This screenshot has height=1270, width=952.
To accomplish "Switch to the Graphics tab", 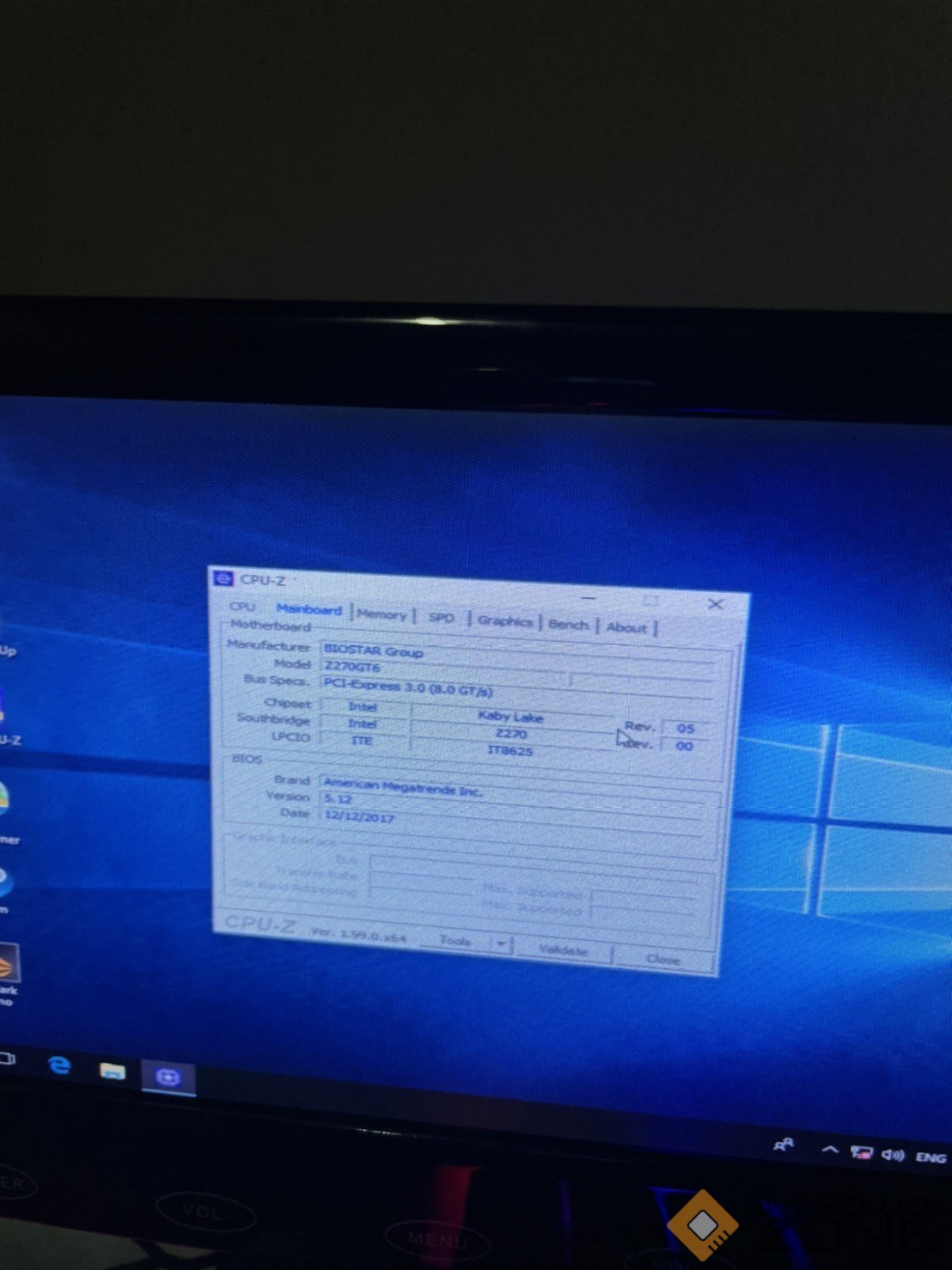I will 505,621.
